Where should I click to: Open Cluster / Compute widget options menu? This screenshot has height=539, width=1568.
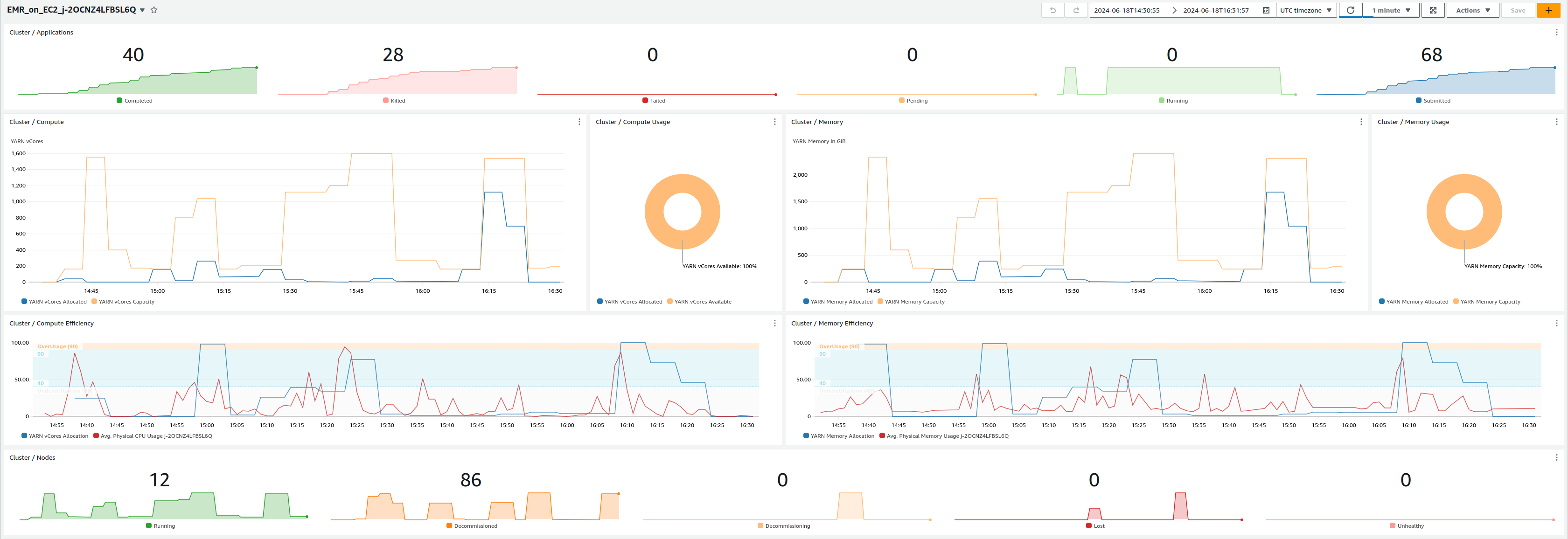click(x=579, y=122)
